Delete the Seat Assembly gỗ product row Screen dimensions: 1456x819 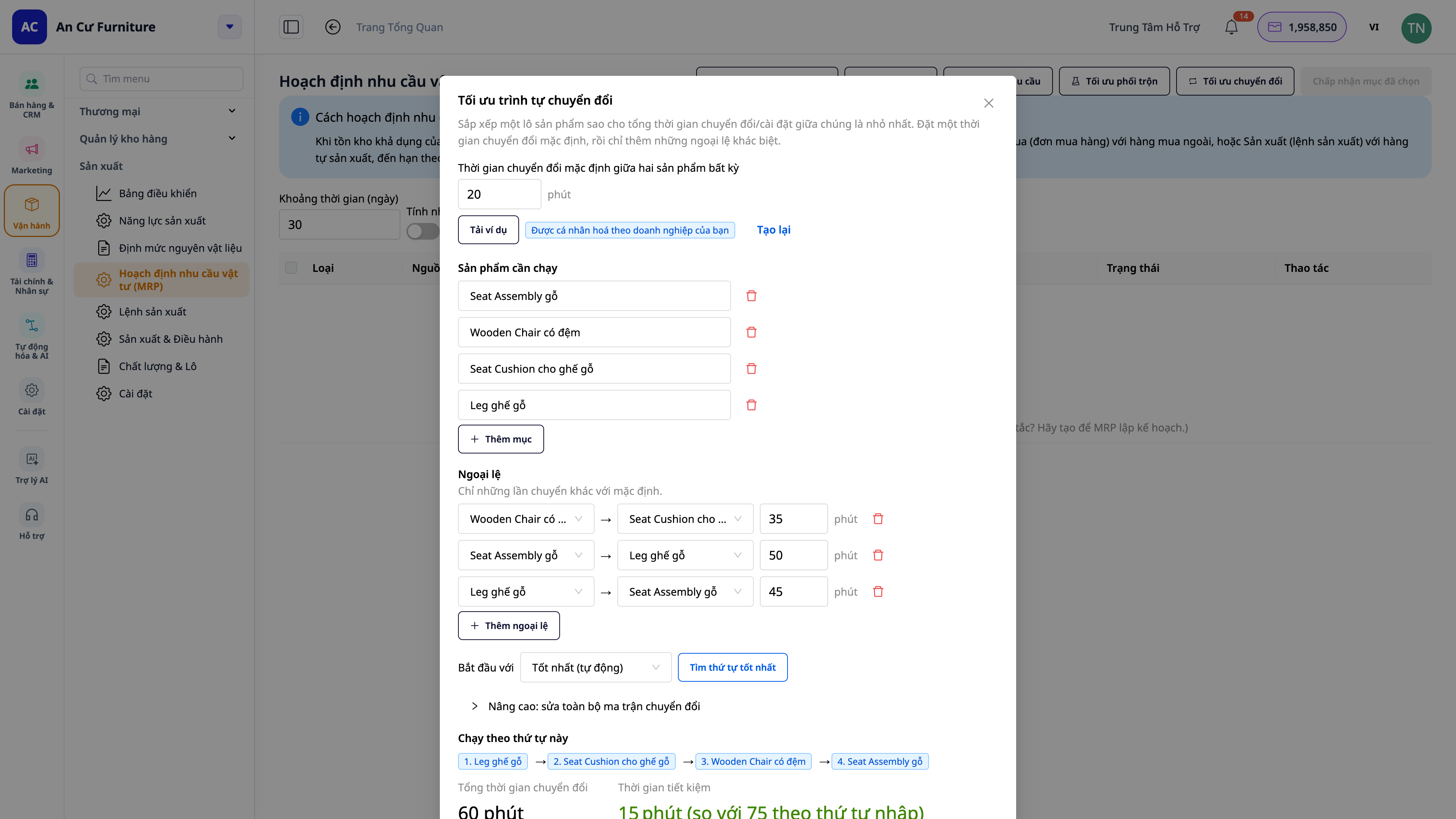[x=751, y=296]
